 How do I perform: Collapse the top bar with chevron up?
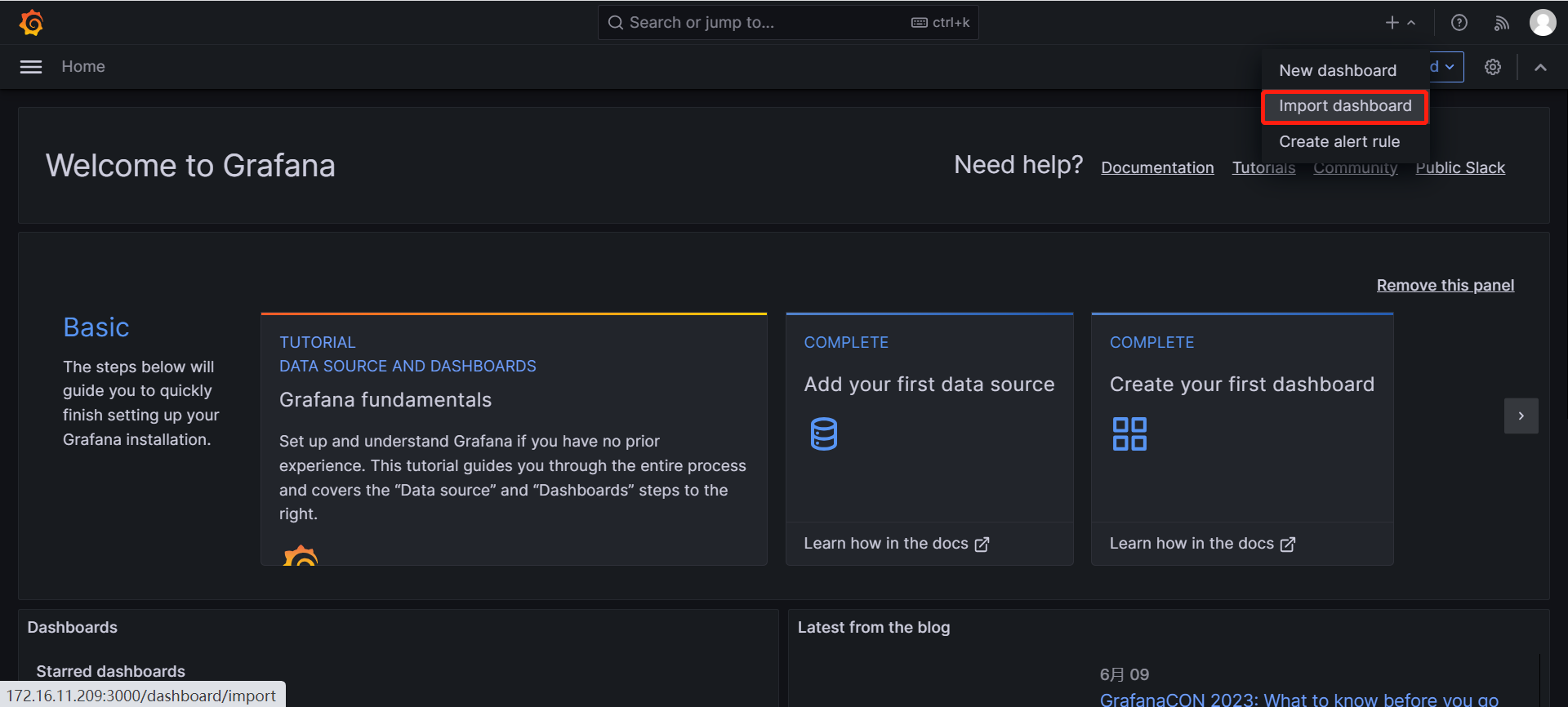(x=1540, y=67)
